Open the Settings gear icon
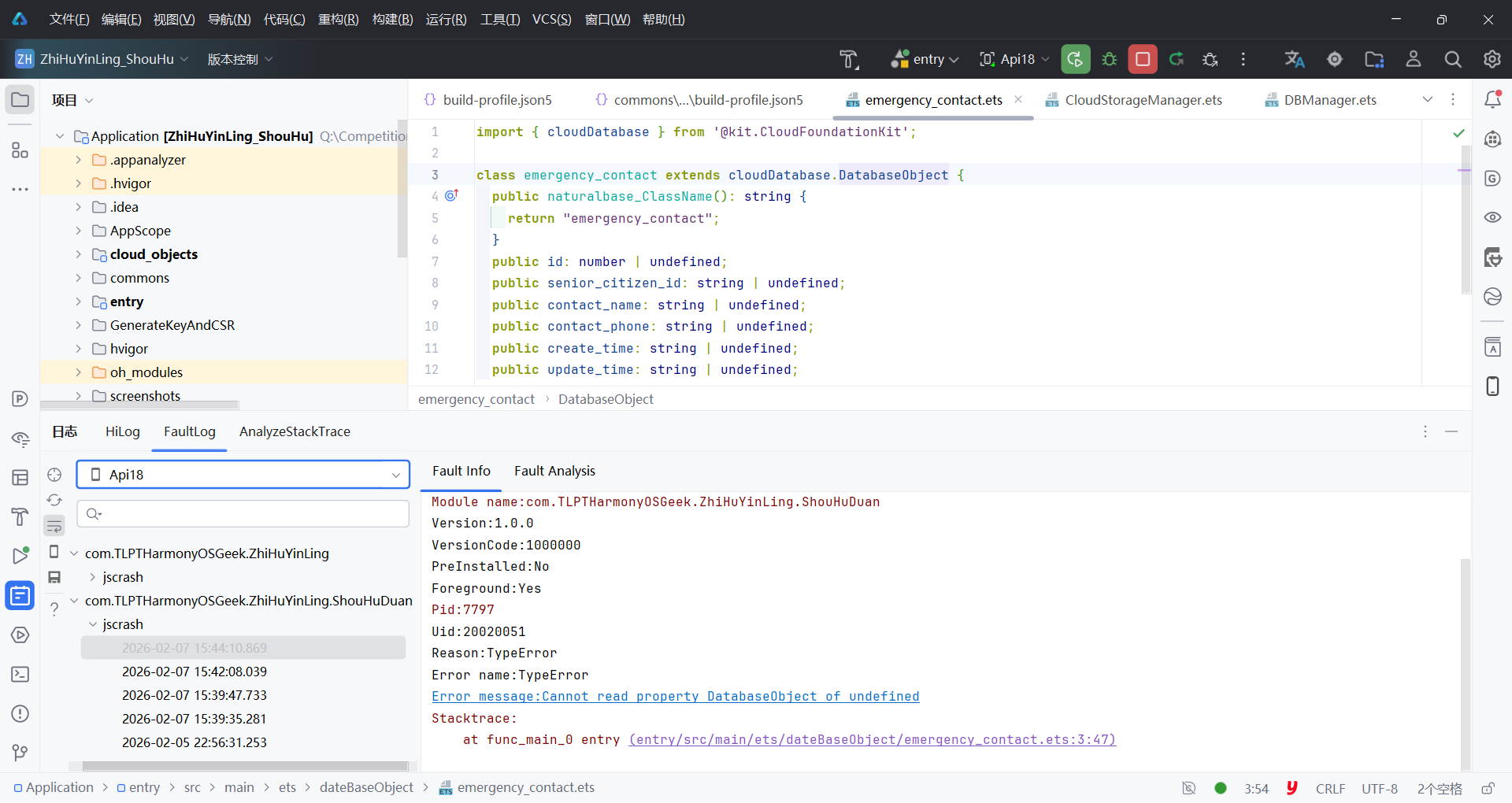The height and width of the screenshot is (803, 1512). 1492,59
